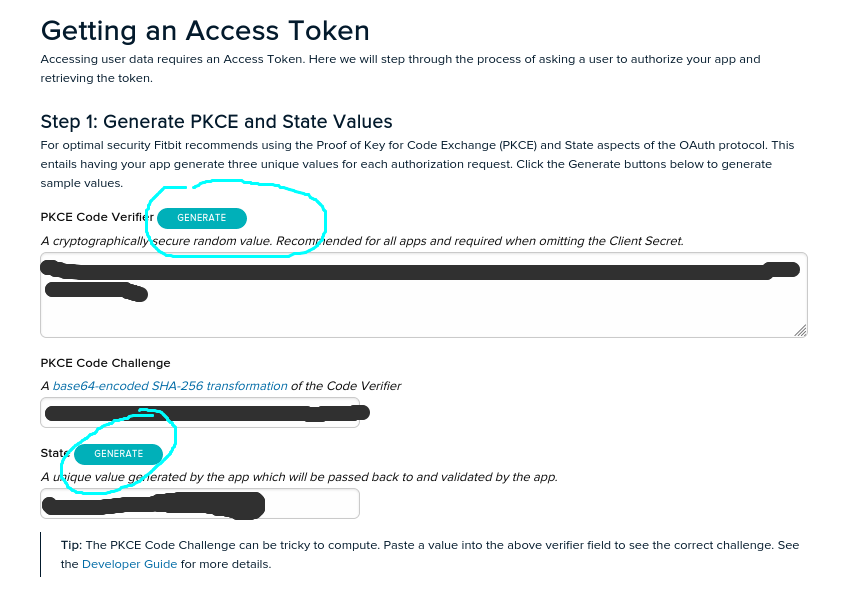This screenshot has width=855, height=589.
Task: Click GENERATE next to PKCE Code Verifier
Action: (201, 217)
